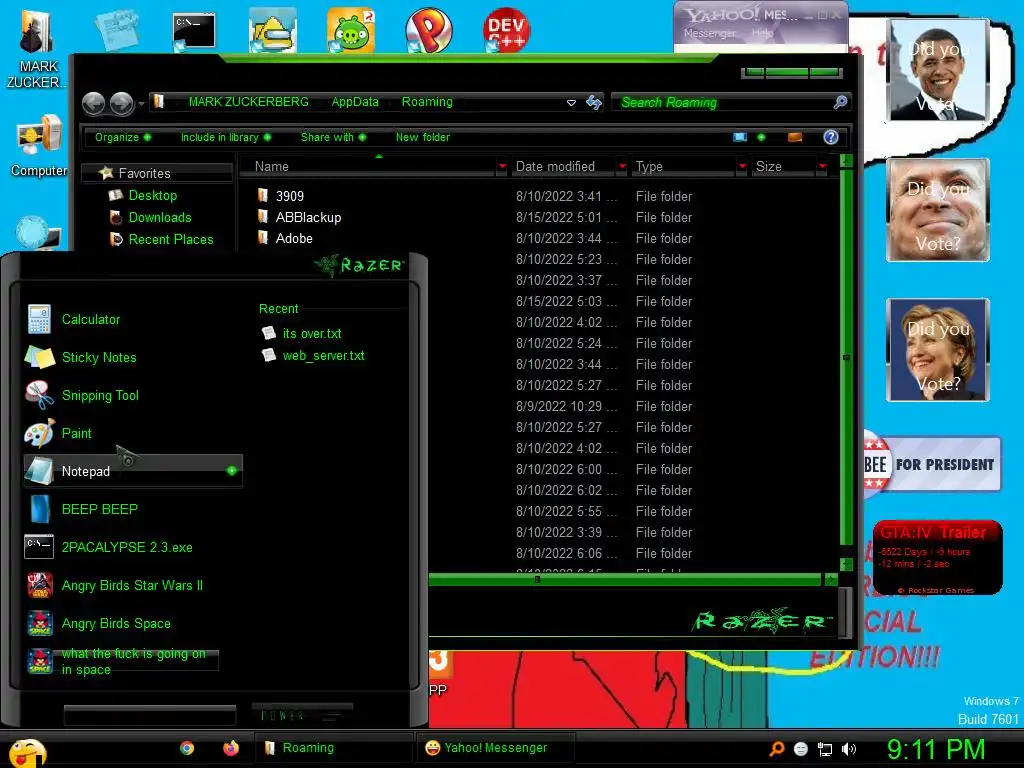
Task: Open Calculator from the start menu
Action: (x=90, y=319)
